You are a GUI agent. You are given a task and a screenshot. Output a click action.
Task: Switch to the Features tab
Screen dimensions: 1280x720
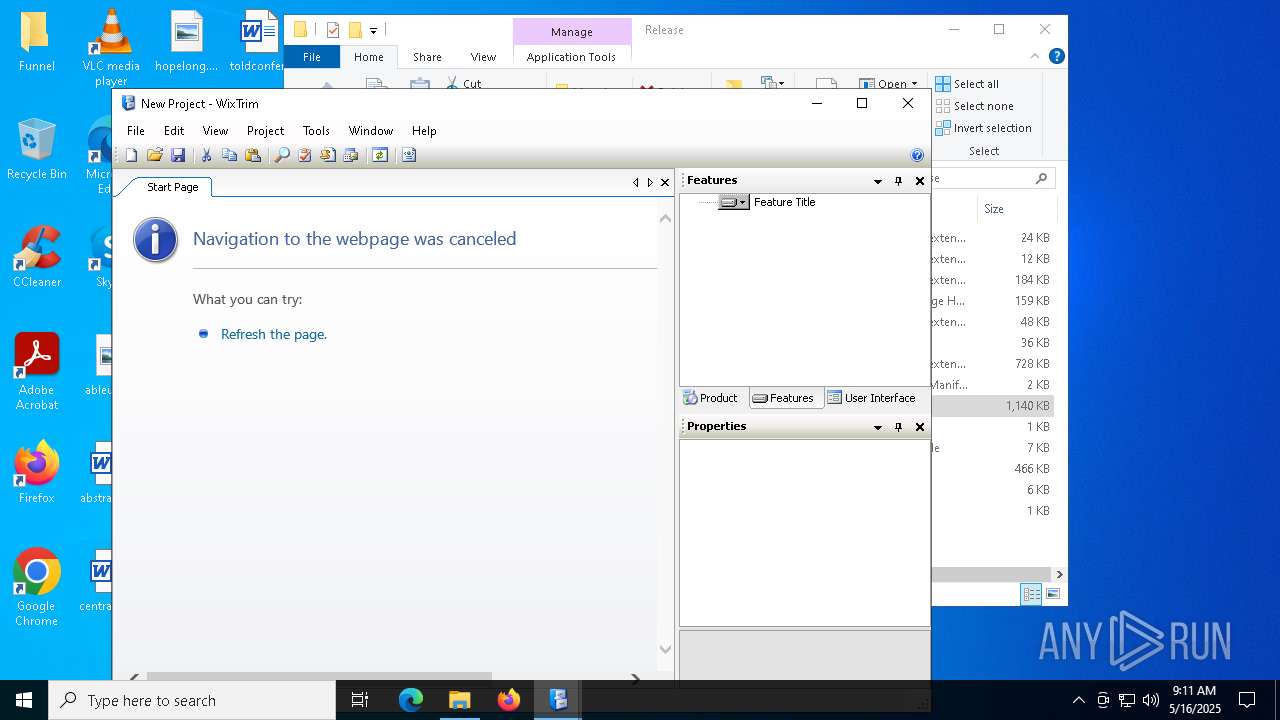pos(784,398)
